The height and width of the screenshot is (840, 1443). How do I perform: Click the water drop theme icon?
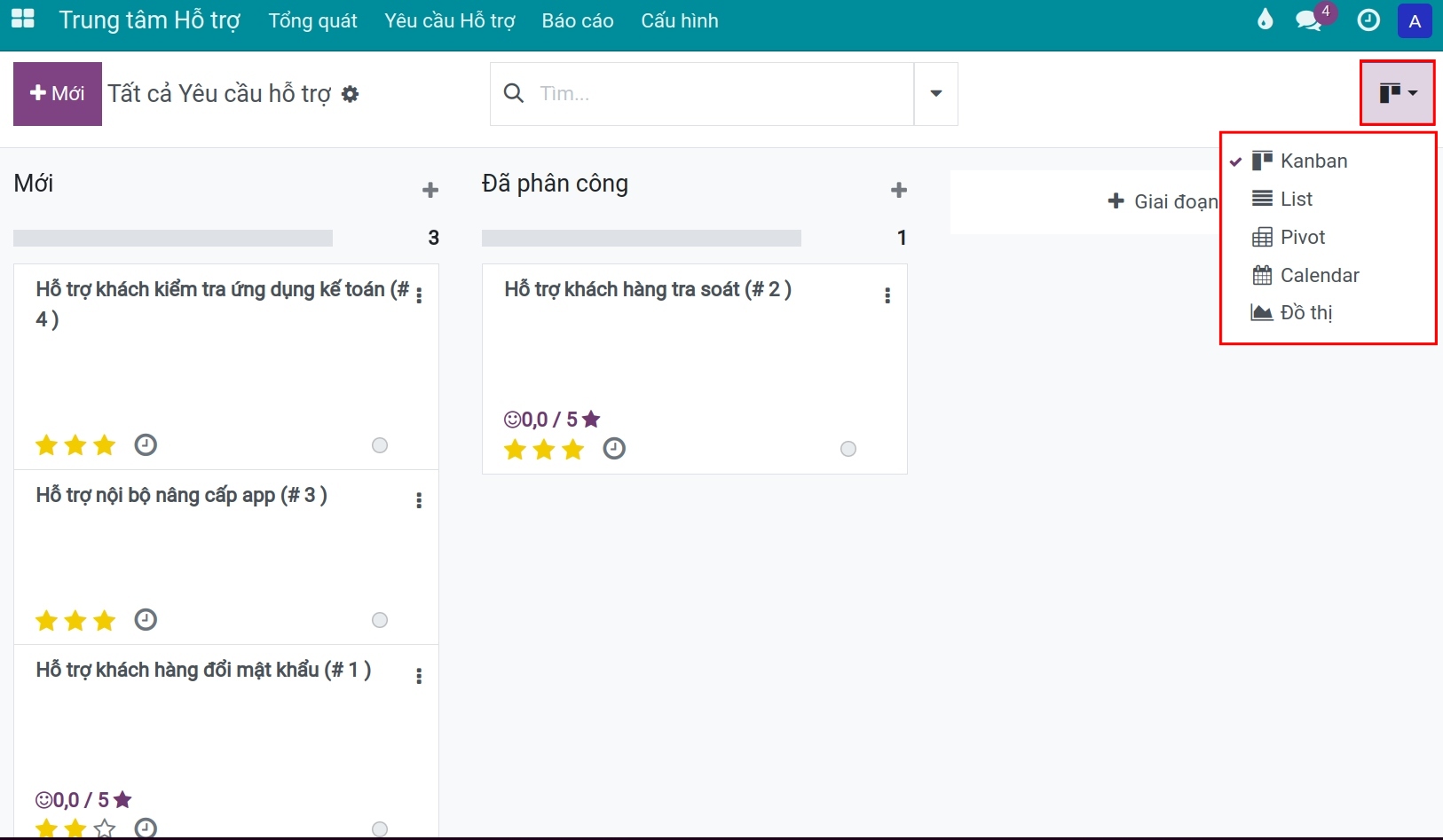click(x=1266, y=20)
